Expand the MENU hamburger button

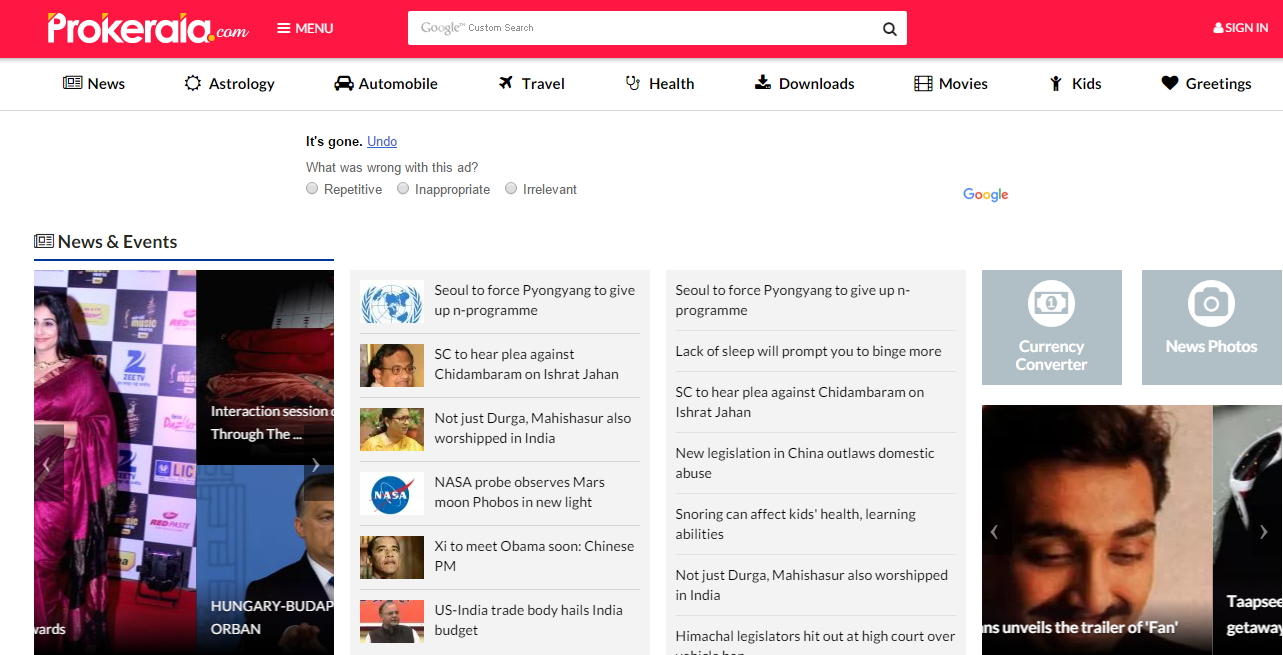(305, 28)
